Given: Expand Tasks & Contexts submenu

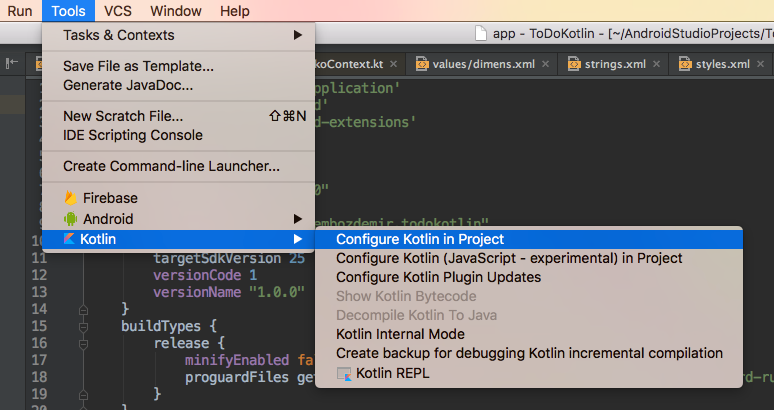Looking at the screenshot, I should point(179,35).
